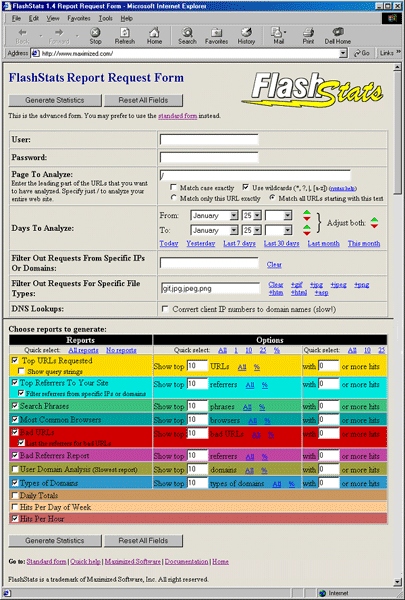Screen dimensions: 405x600
Task: Click into the User input field
Action: [x=209, y=139]
